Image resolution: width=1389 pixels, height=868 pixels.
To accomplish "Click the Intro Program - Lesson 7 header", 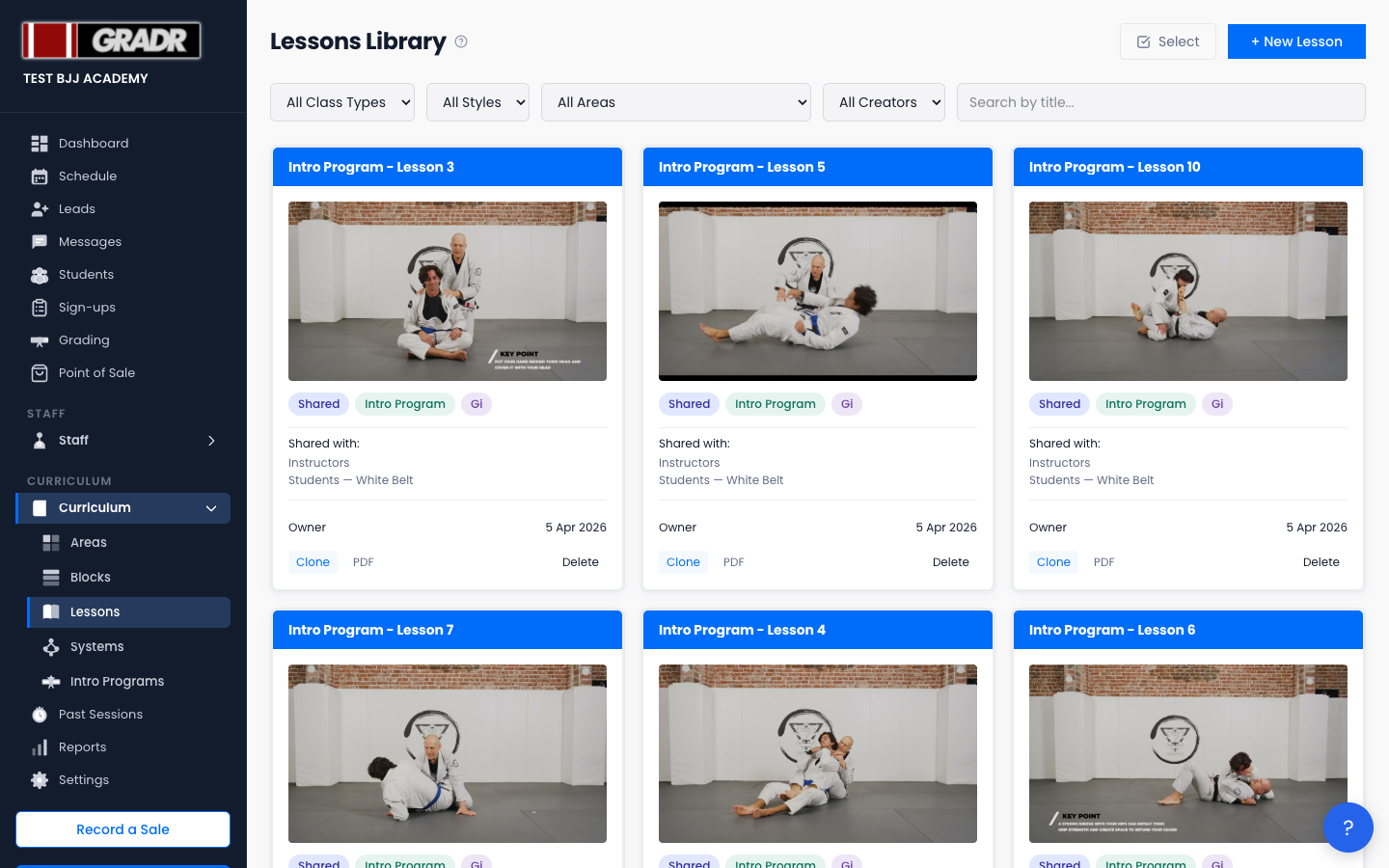I will pos(448,630).
